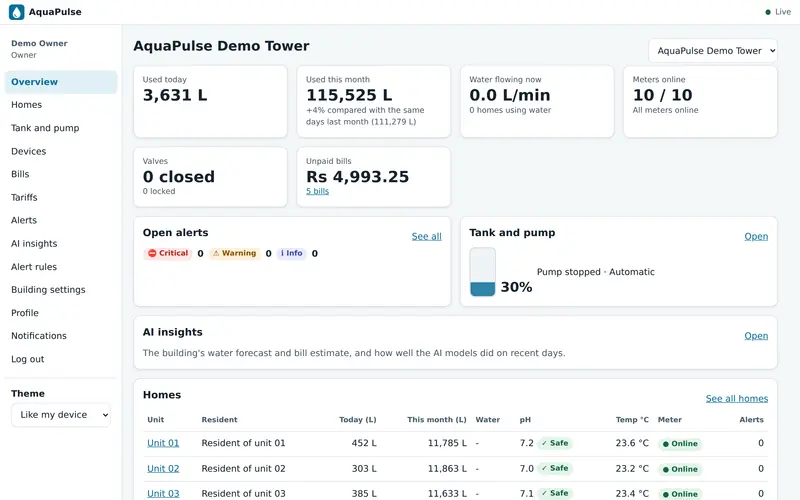Log out from the sidebar

(28, 359)
